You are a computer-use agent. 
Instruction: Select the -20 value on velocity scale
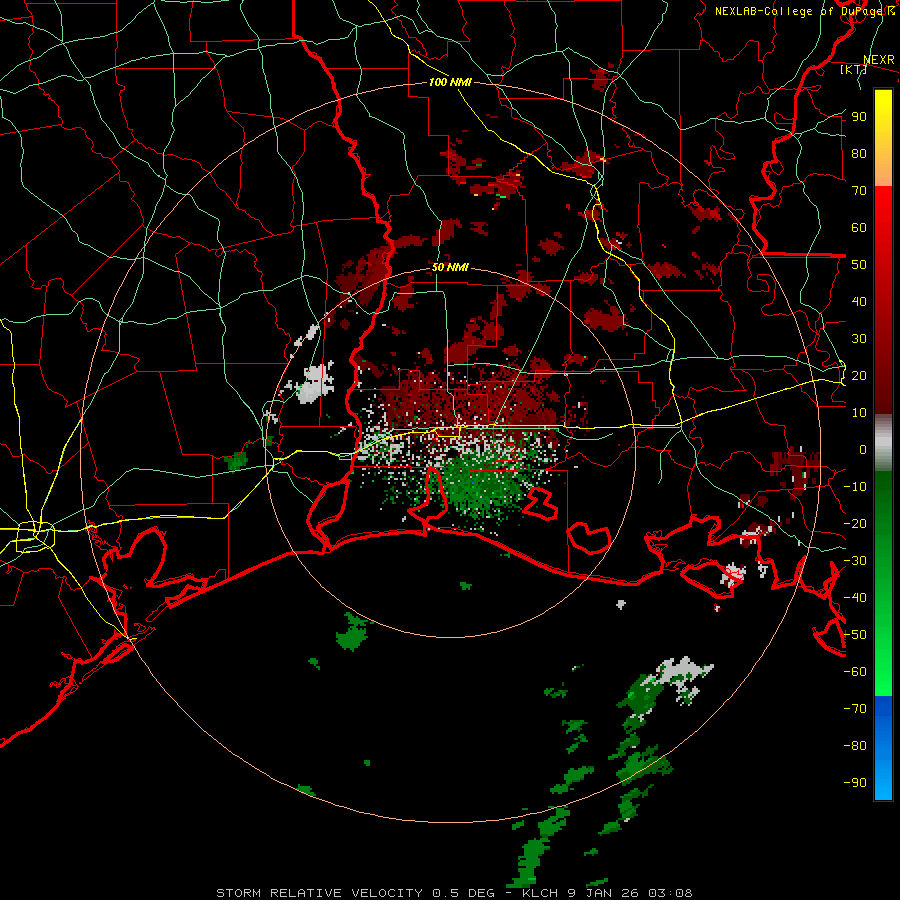pos(855,523)
